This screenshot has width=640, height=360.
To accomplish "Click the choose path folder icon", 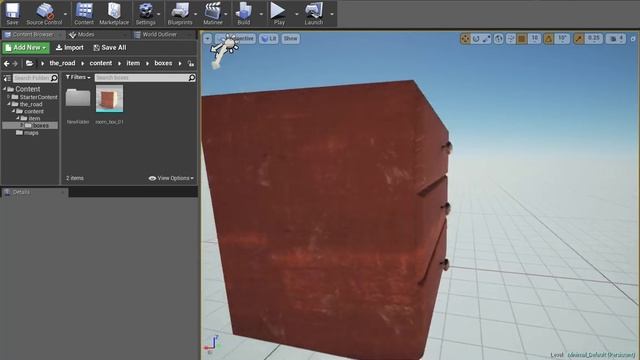I will click(x=29, y=63).
